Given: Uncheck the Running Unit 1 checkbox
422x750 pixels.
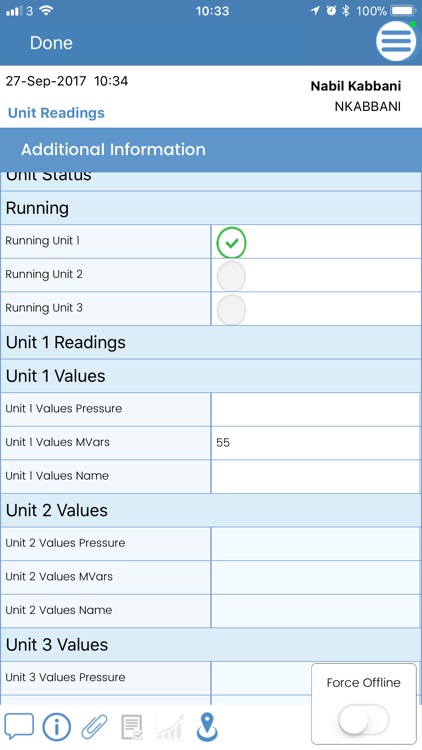Looking at the screenshot, I should (231, 243).
